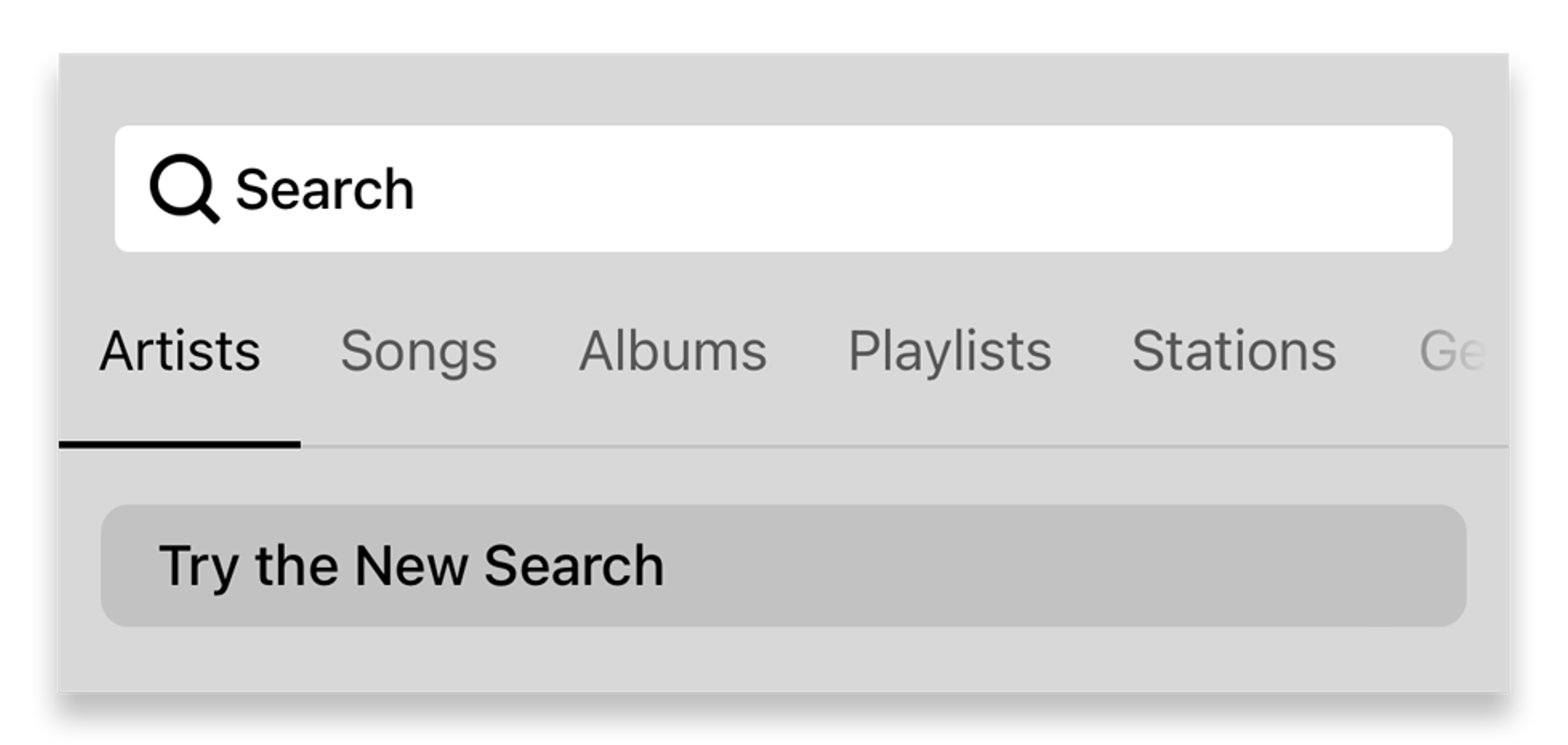Image resolution: width=1568 pixels, height=745 pixels.
Task: Show the Stations tab
Action: (x=1233, y=351)
